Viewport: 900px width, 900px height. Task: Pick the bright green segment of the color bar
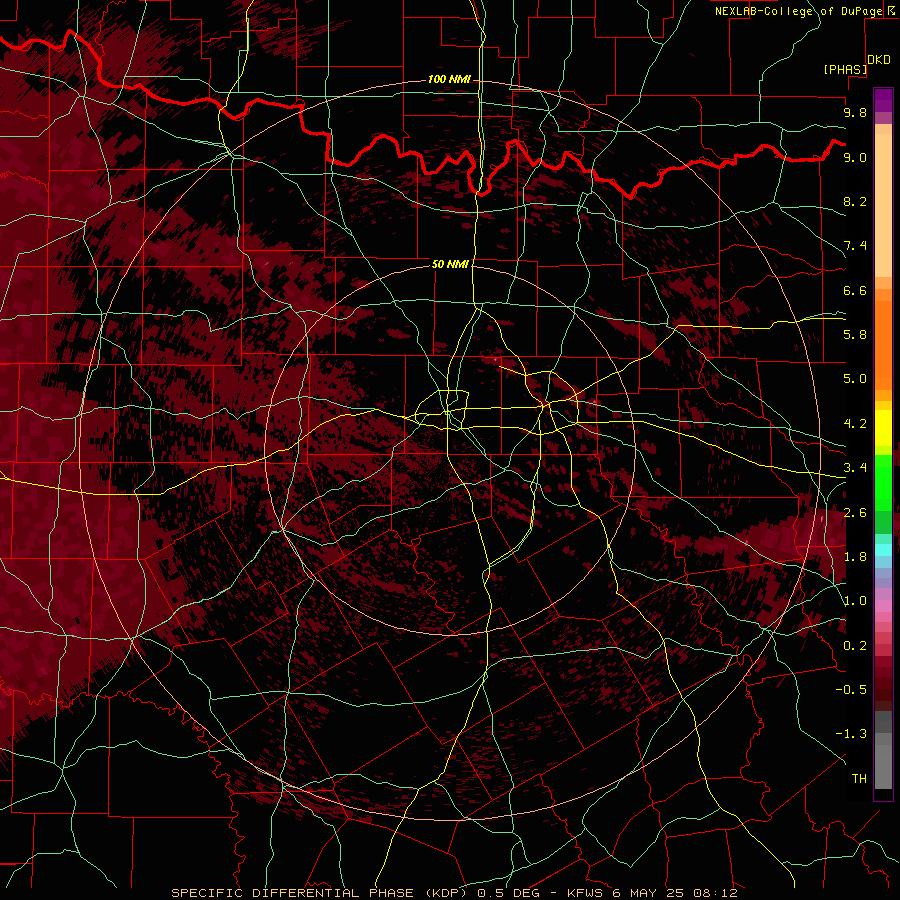[x=883, y=482]
